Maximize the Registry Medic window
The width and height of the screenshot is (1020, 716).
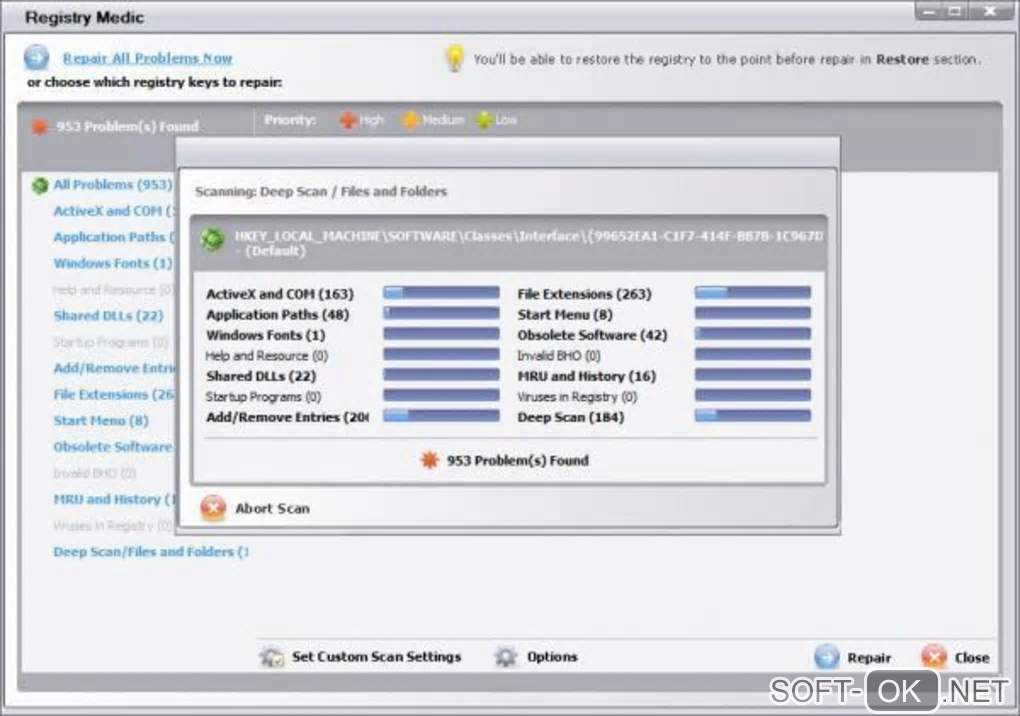tap(955, 11)
